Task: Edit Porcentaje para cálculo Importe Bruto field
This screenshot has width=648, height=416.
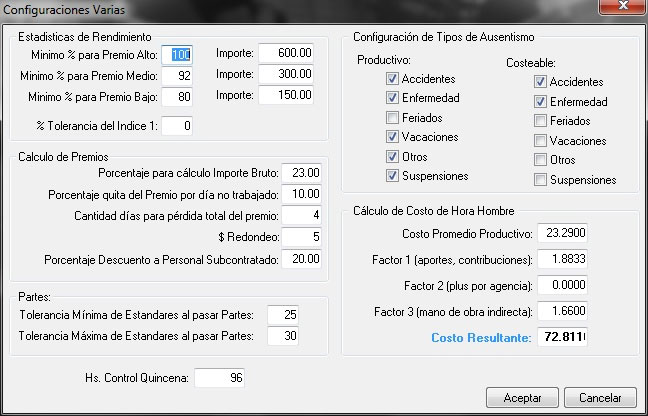Action: coord(301,173)
